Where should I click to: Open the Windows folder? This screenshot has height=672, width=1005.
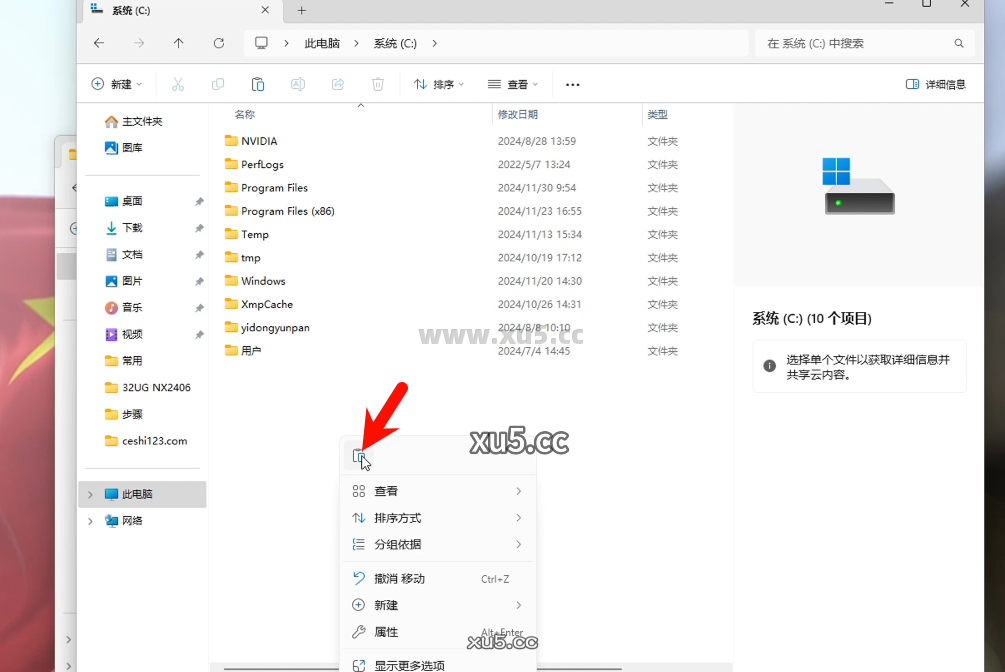click(x=265, y=280)
